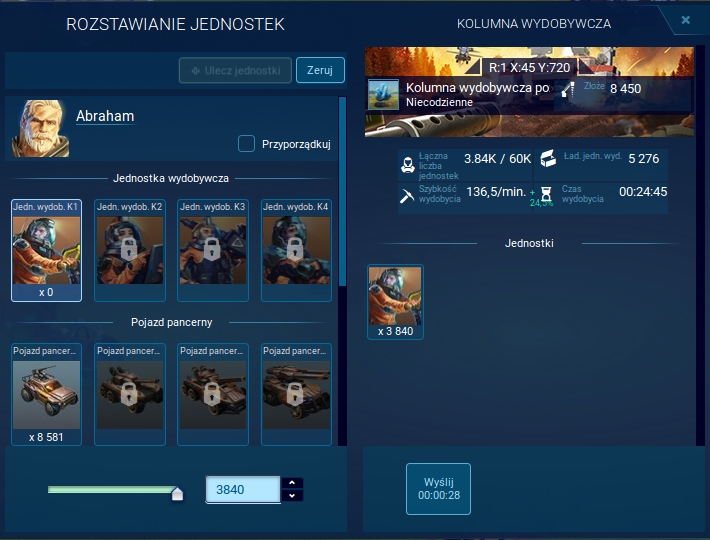Click the unit quantity slider handle
This screenshot has width=710, height=540.
click(x=177, y=491)
